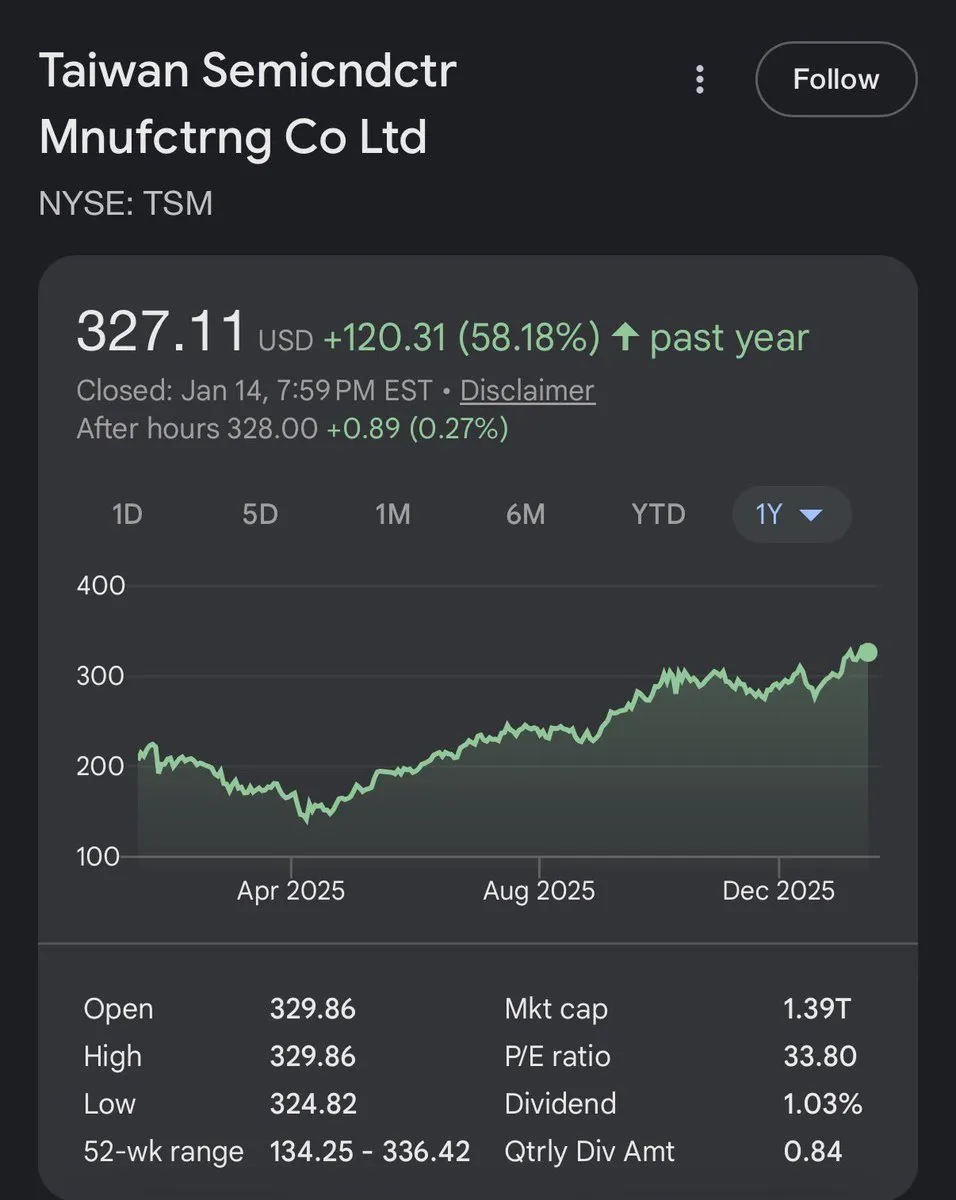Click the green endpoint dot on chart
Screen dimensions: 956x1200
868,653
